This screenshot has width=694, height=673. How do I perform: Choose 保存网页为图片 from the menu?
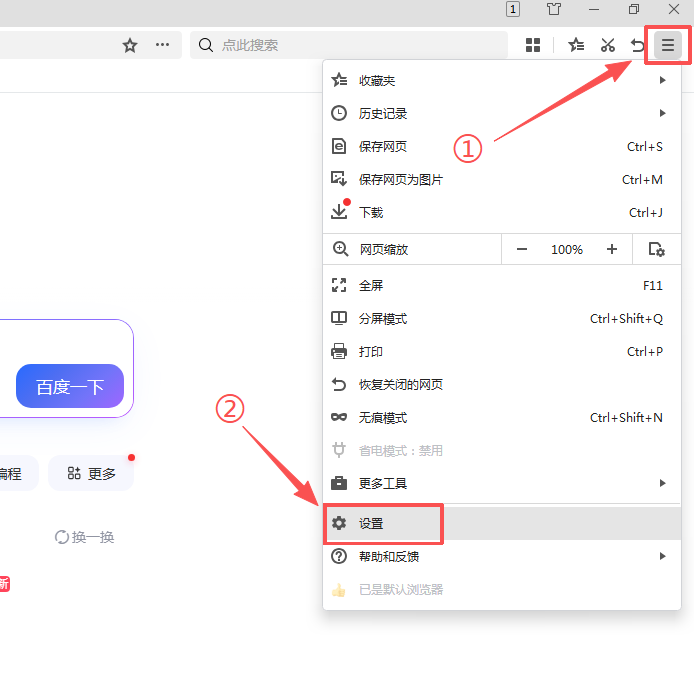[501, 180]
